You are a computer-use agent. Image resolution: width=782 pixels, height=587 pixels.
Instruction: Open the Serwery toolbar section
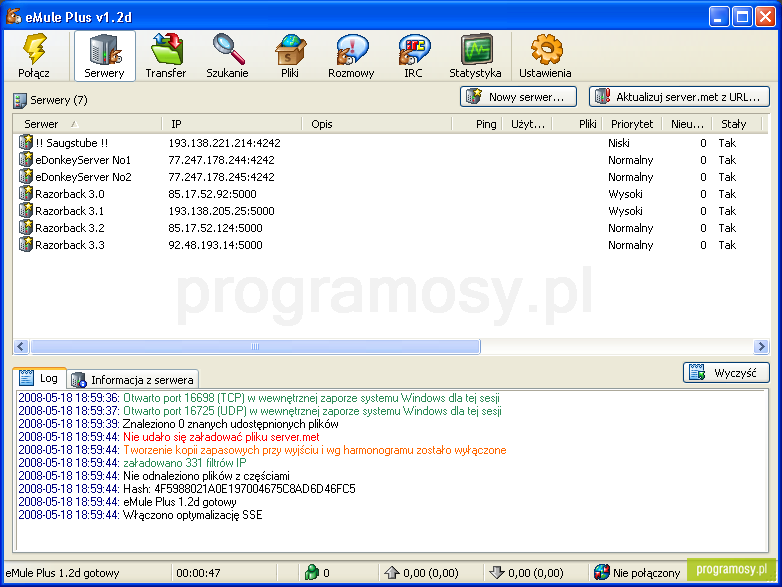click(104, 56)
